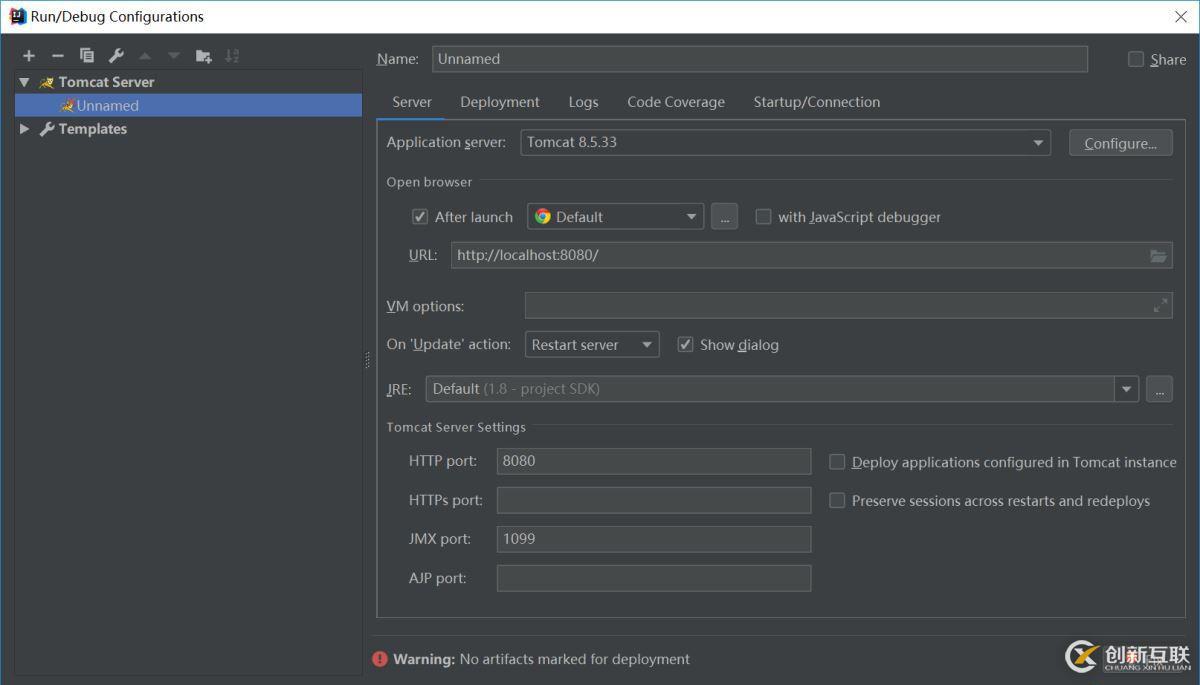The width and height of the screenshot is (1200, 685).
Task: Select the Unnamed Tomcat configuration
Action: [x=107, y=106]
